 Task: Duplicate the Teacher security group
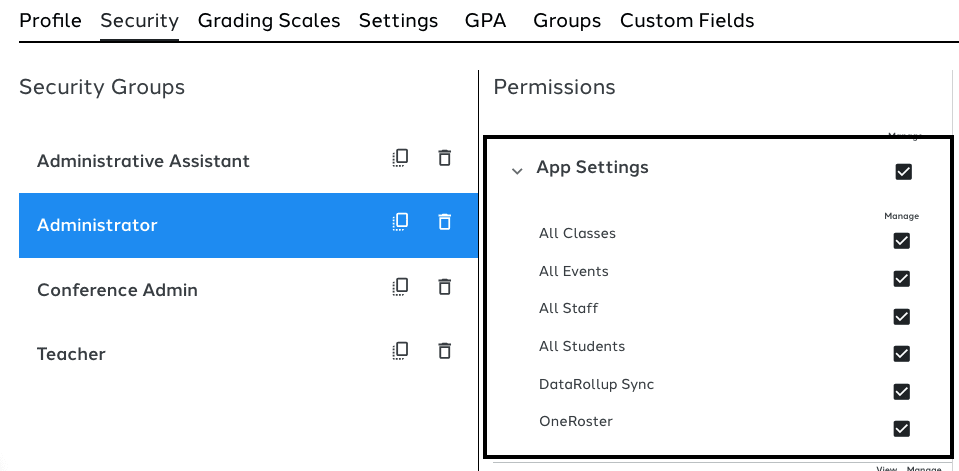[x=400, y=351]
